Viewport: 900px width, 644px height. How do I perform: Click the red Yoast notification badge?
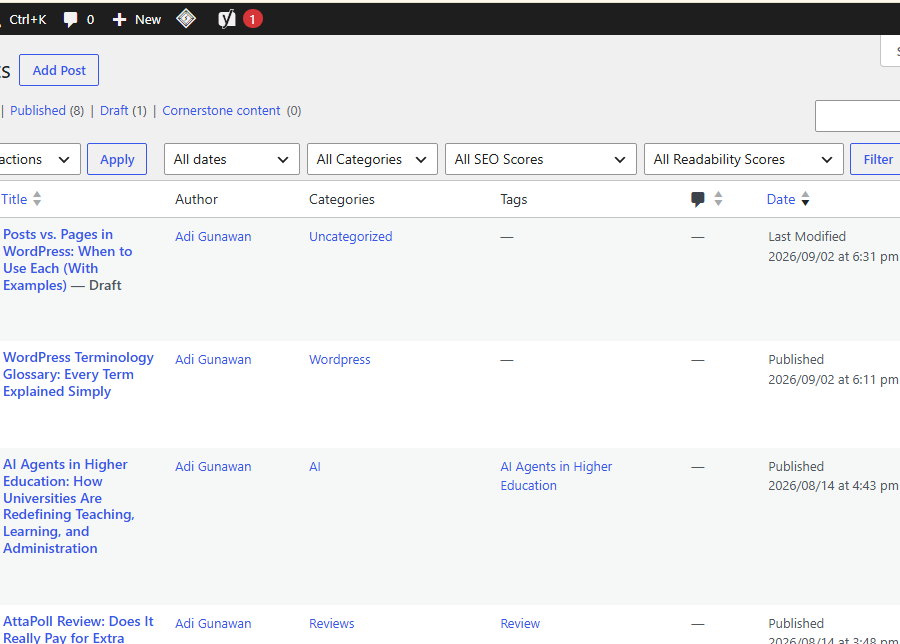[253, 20]
